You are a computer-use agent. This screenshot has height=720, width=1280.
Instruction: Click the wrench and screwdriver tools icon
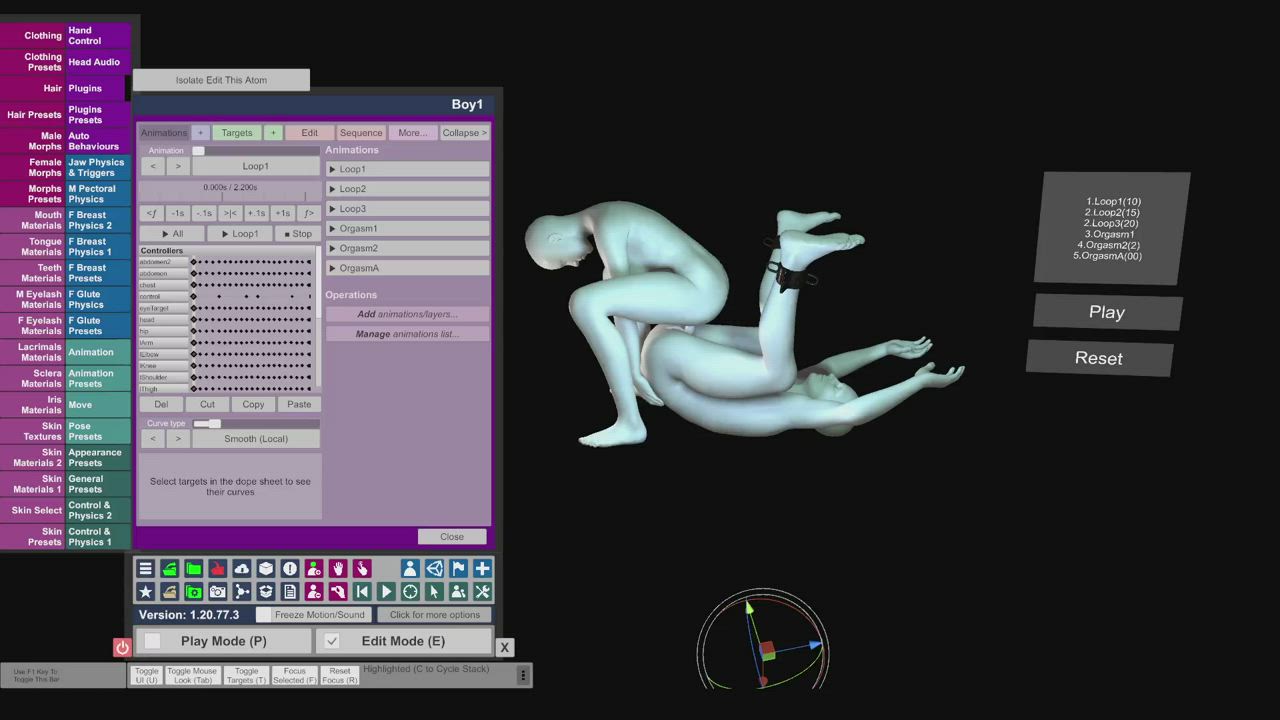point(482,592)
